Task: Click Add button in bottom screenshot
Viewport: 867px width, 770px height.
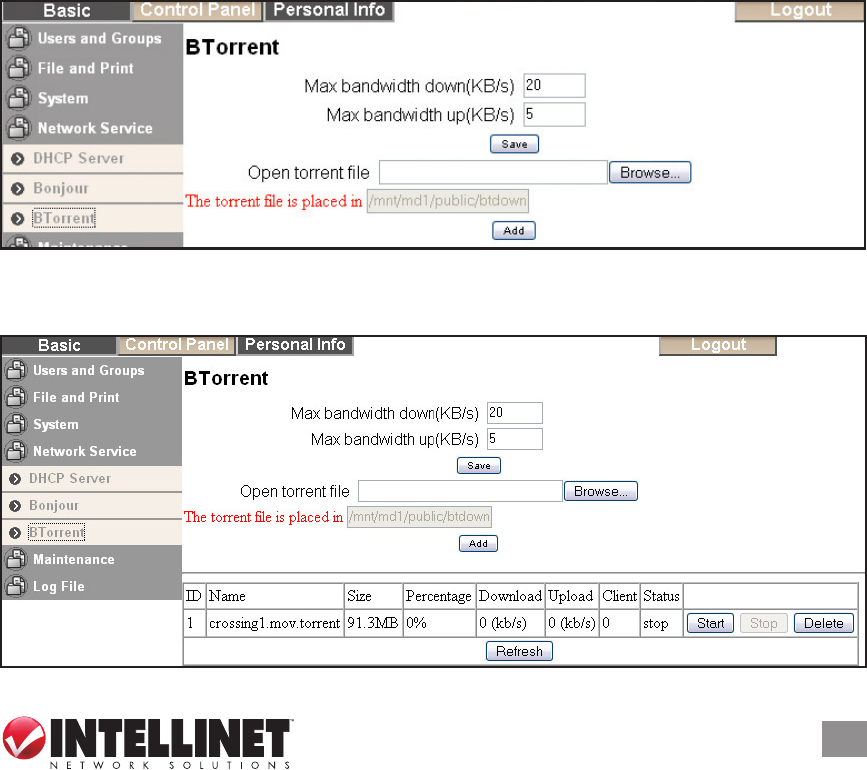Action: tap(478, 543)
